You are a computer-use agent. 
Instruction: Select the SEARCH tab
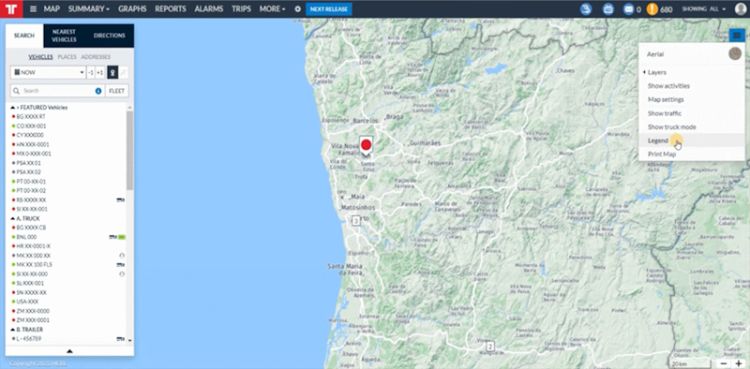tap(24, 36)
